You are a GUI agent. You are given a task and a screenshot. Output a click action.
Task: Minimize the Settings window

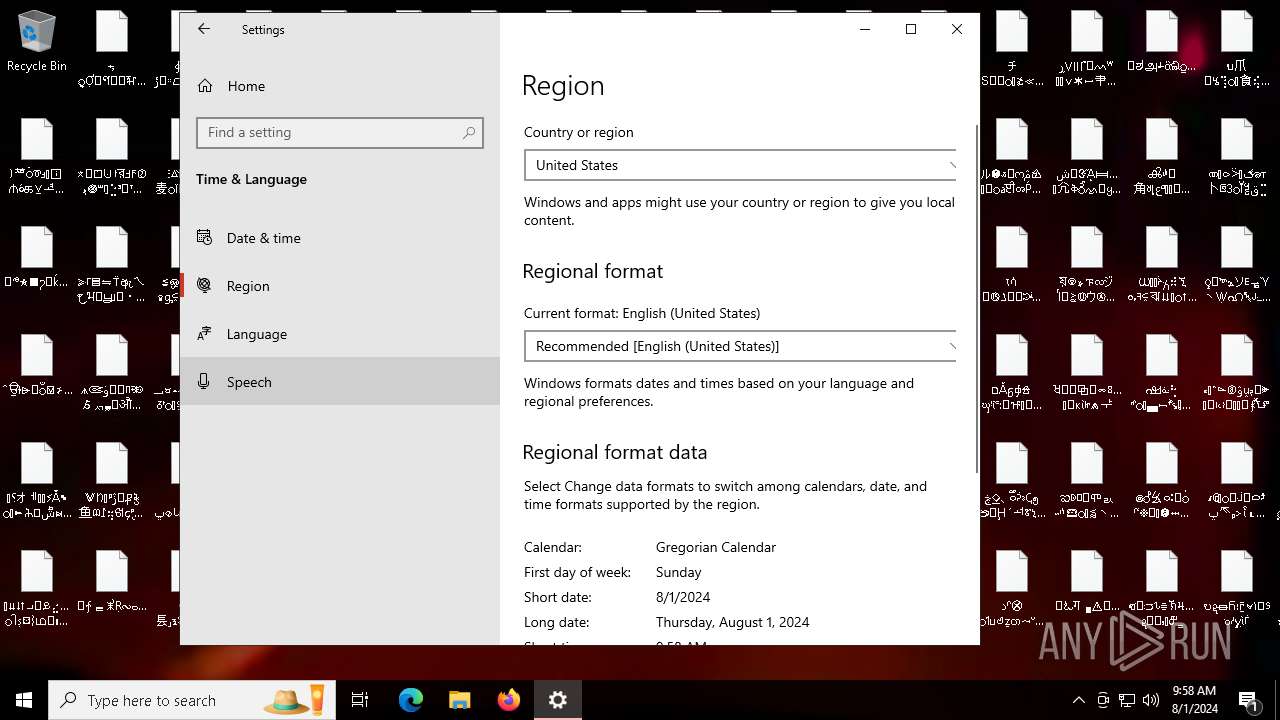865,29
